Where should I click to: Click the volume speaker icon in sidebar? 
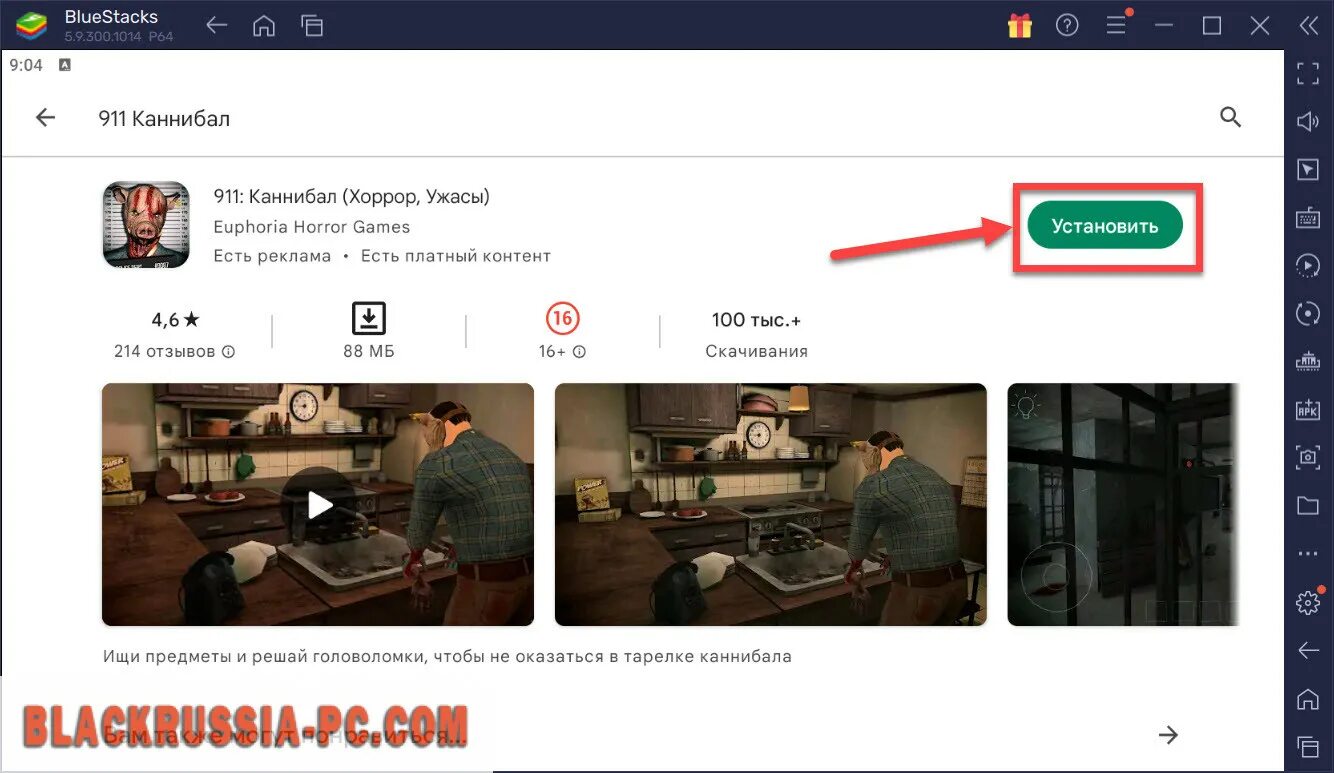click(1308, 122)
